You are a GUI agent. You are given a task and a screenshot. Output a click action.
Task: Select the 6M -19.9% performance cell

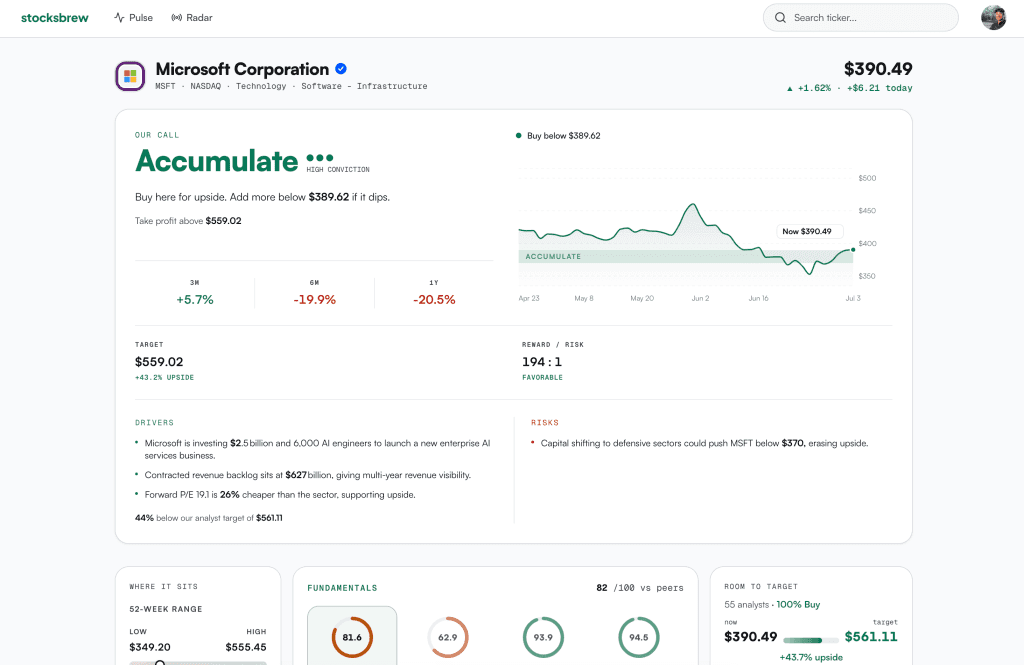[x=315, y=293]
